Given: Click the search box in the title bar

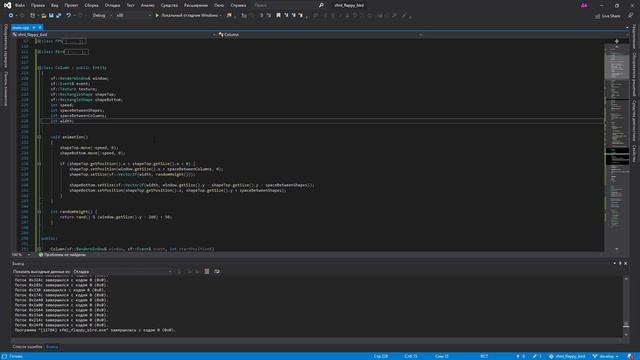Looking at the screenshot, I should 289,5.
